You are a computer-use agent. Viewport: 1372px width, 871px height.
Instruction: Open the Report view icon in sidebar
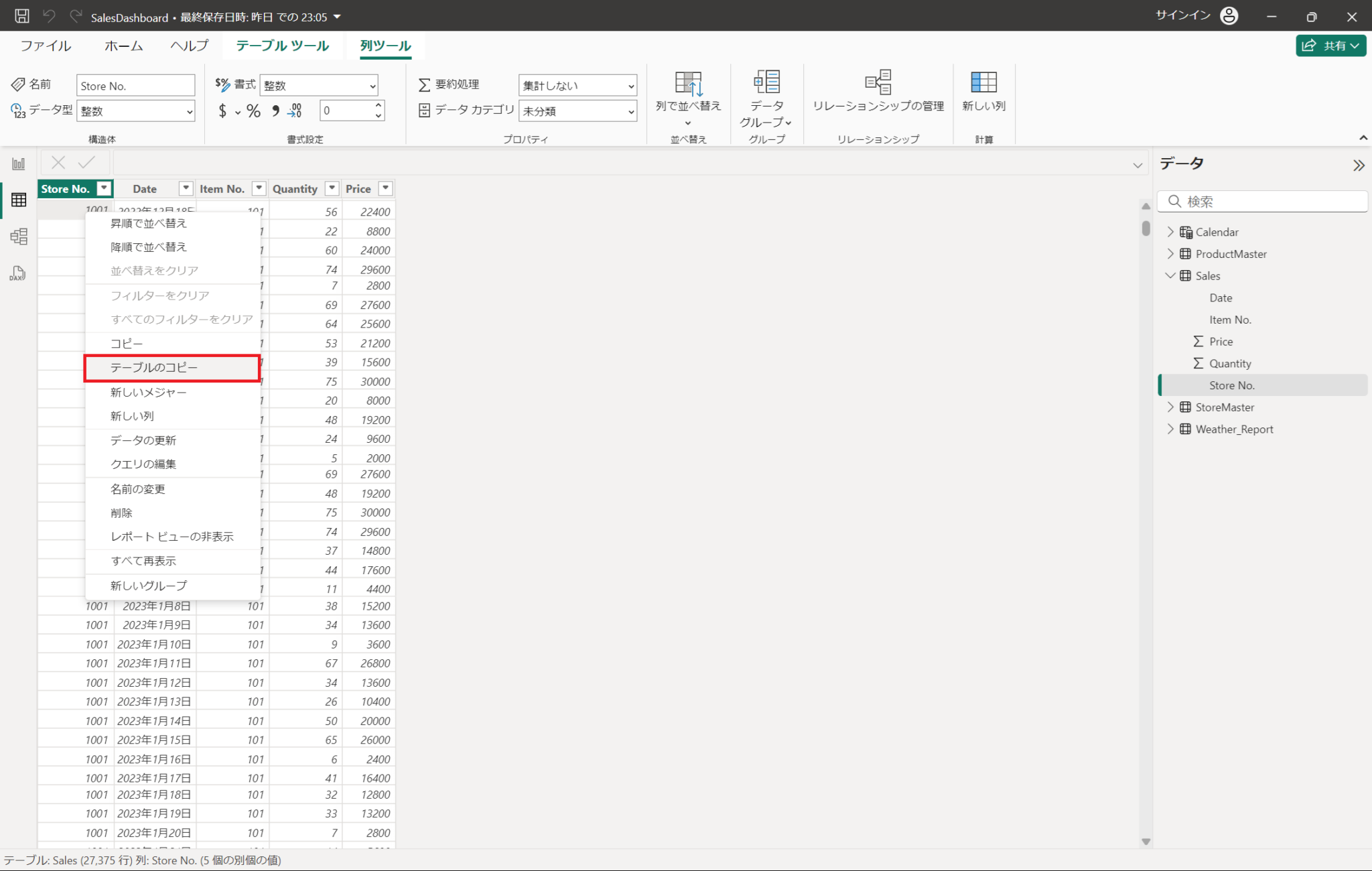(19, 163)
